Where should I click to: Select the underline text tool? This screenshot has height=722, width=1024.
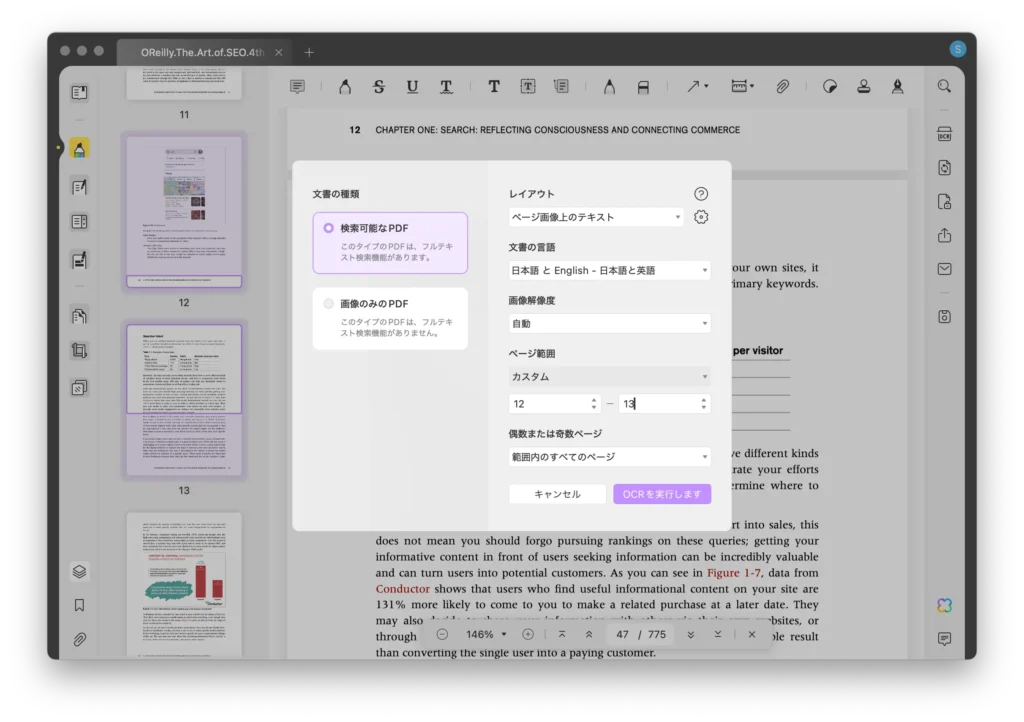[x=412, y=87]
